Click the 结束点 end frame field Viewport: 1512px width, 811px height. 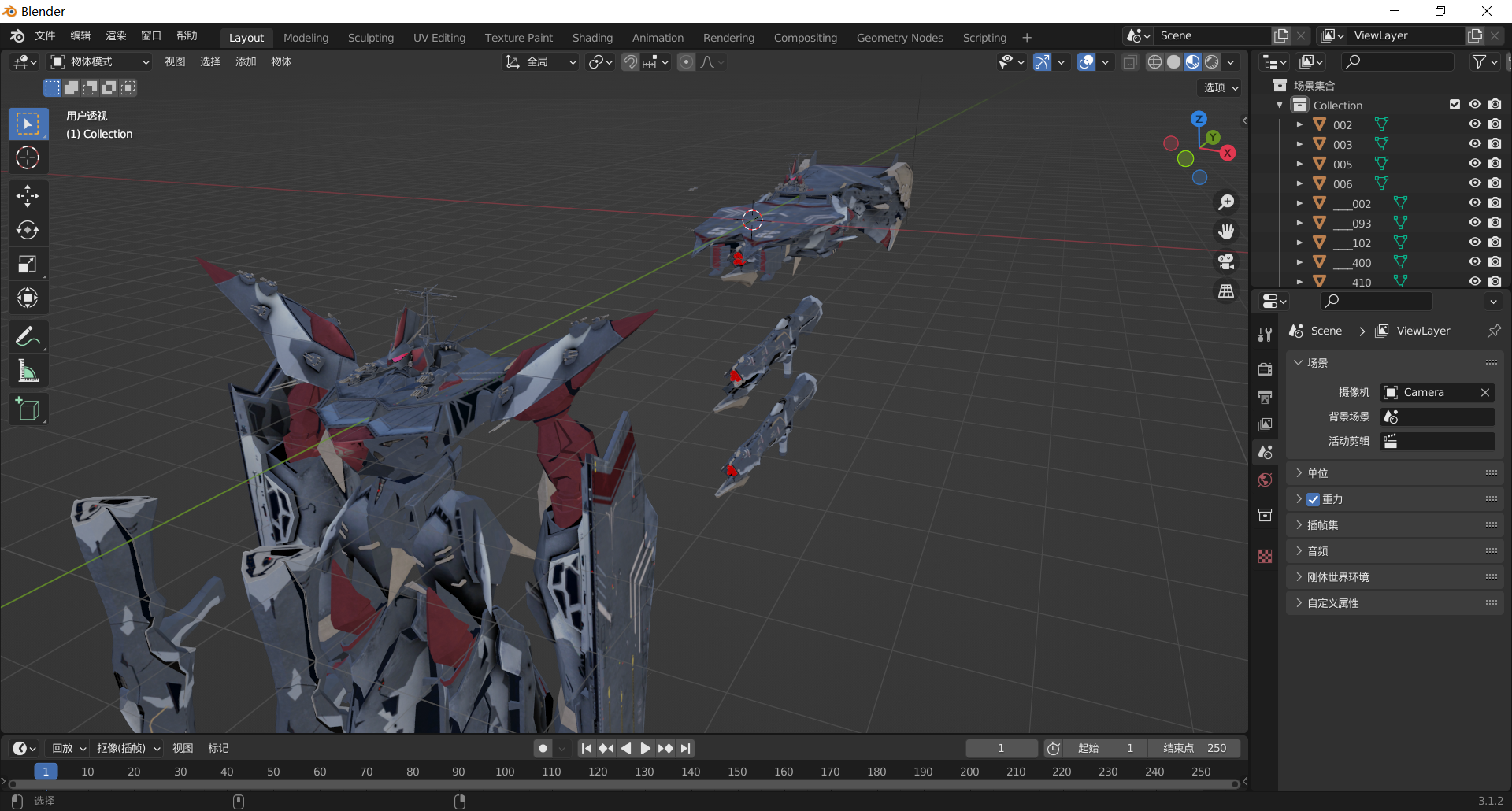(x=1194, y=748)
